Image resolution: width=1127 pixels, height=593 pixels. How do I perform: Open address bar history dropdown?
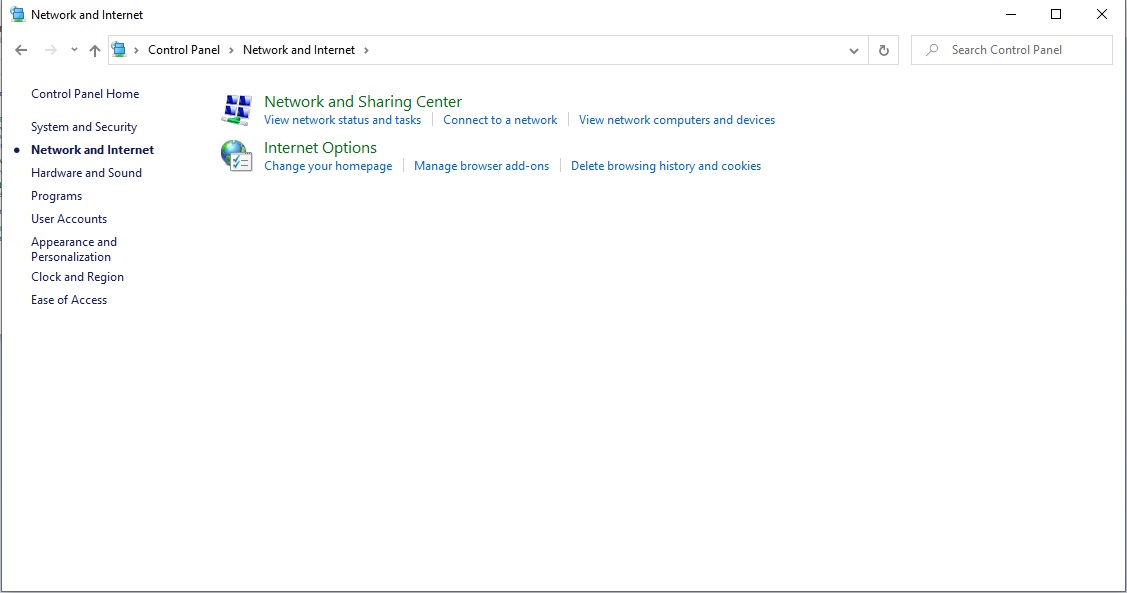click(854, 50)
